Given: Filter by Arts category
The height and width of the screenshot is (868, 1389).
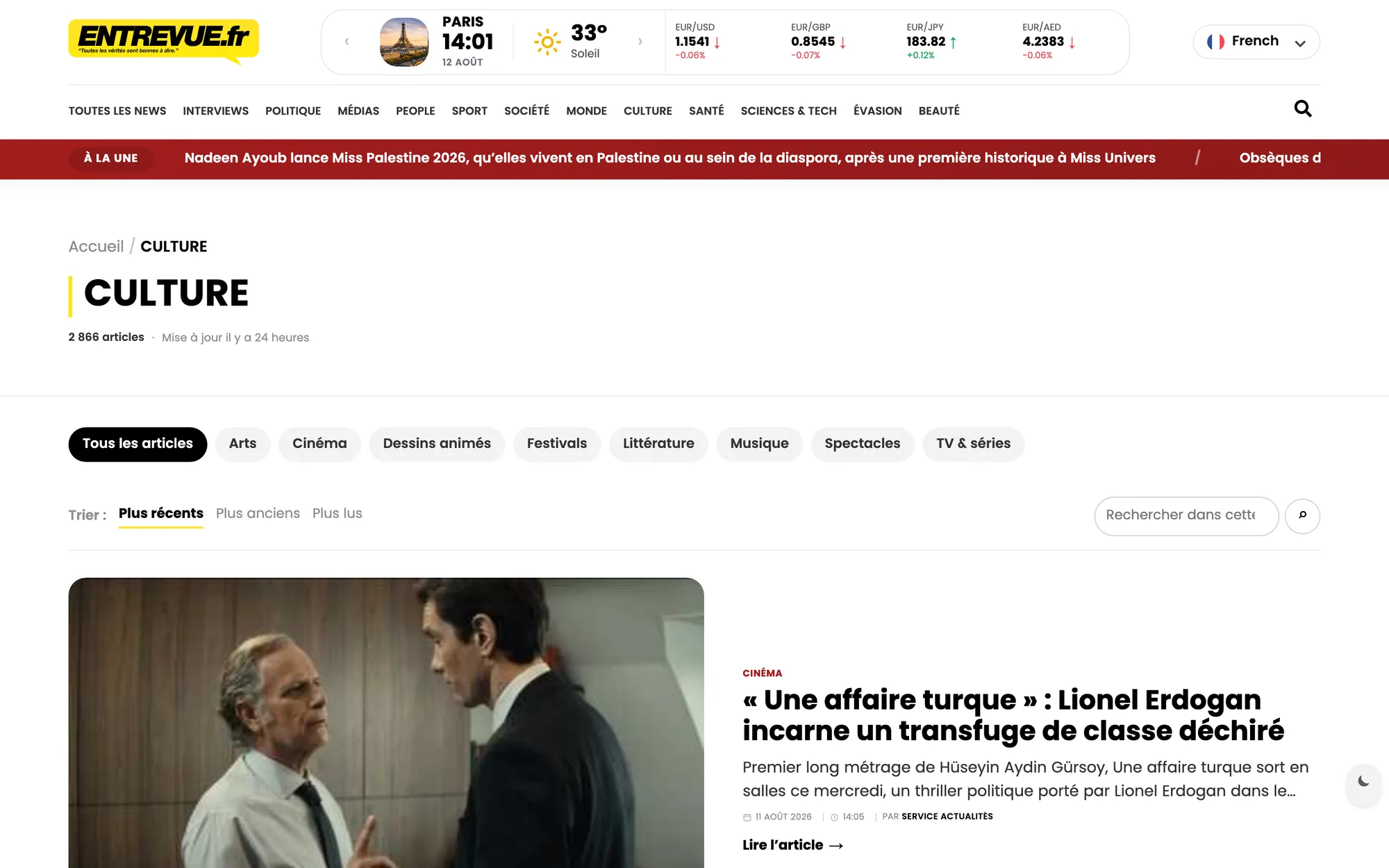Looking at the screenshot, I should (x=242, y=444).
